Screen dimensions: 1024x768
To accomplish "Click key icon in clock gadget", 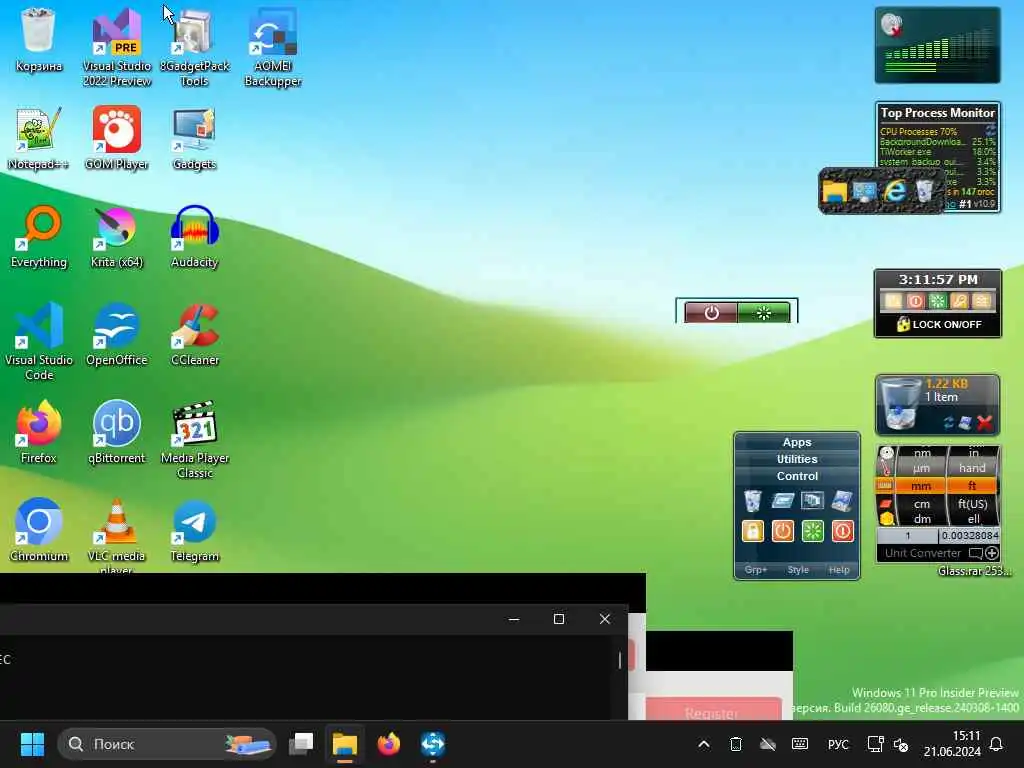I will (x=959, y=301).
